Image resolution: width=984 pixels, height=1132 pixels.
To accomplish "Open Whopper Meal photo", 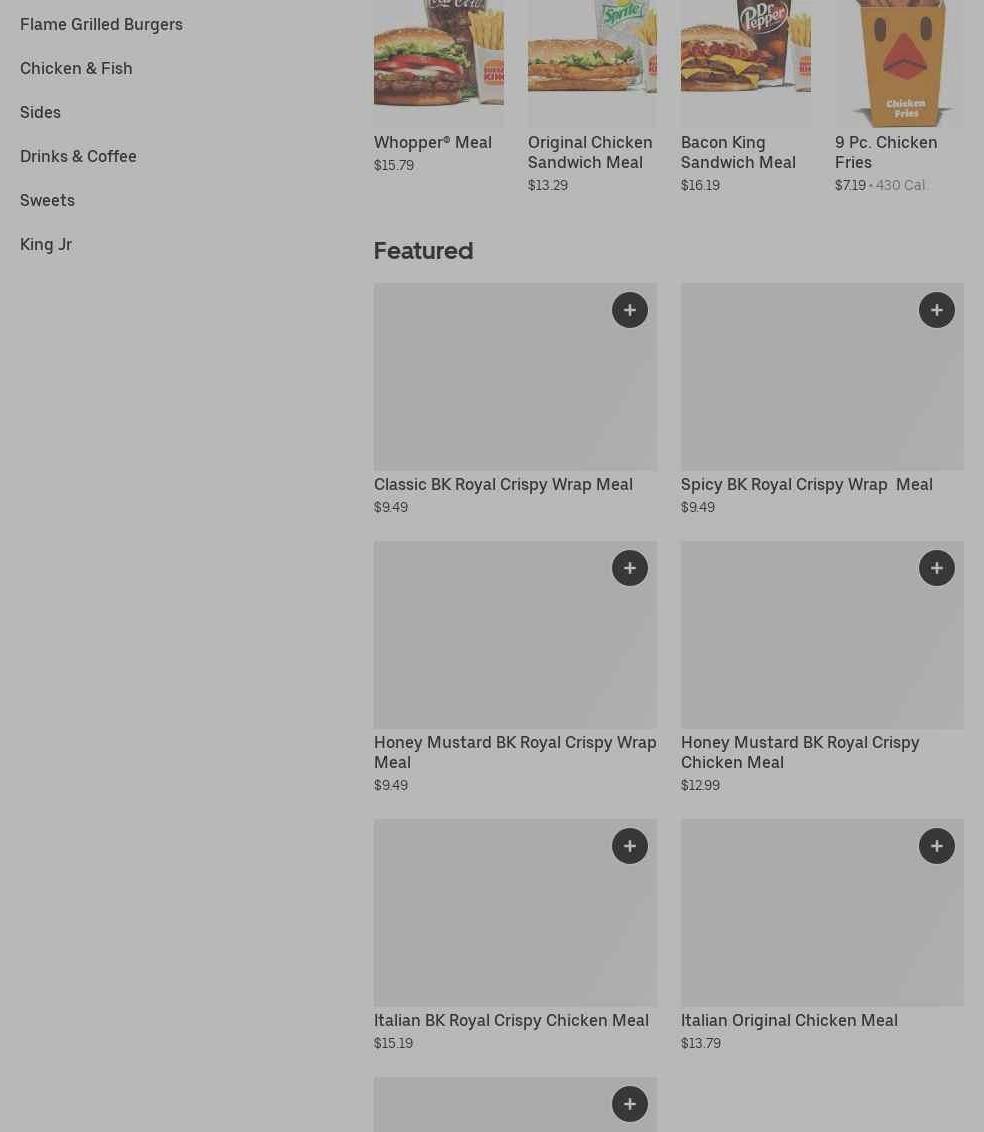I will tap(439, 64).
